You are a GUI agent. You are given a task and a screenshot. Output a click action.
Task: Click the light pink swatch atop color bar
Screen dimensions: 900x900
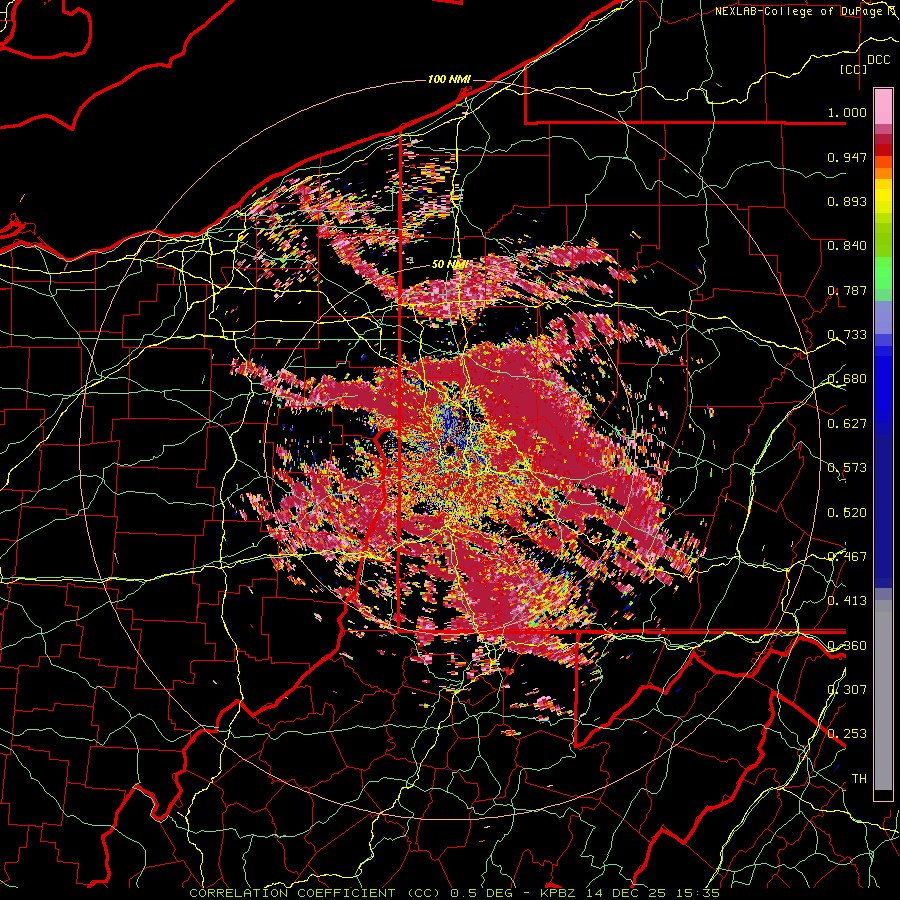[x=883, y=107]
